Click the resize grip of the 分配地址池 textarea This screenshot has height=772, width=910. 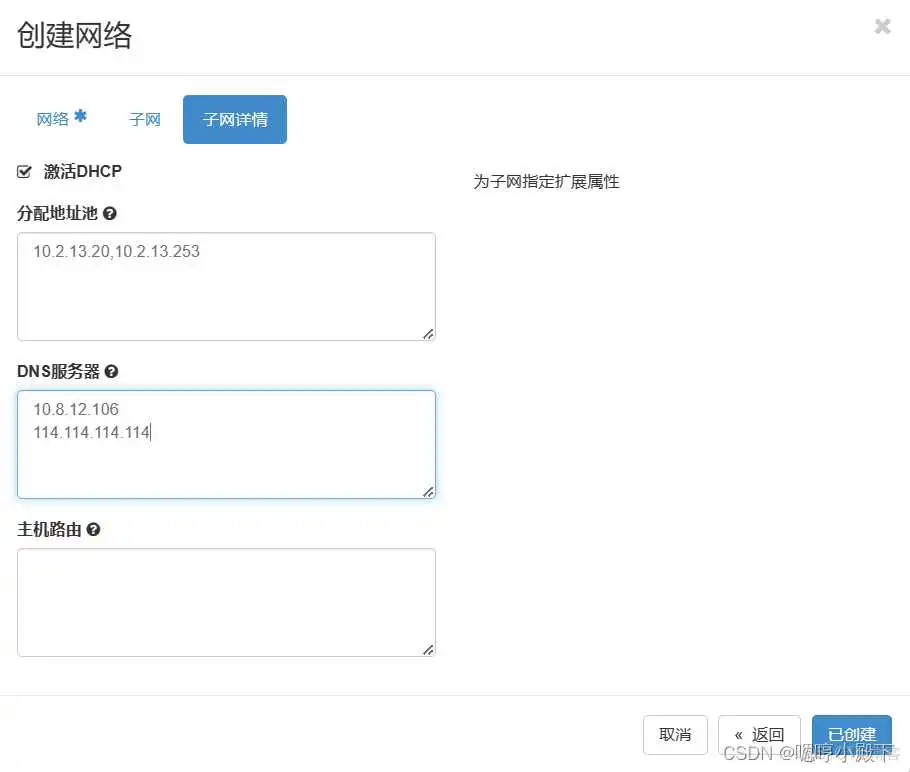point(429,334)
